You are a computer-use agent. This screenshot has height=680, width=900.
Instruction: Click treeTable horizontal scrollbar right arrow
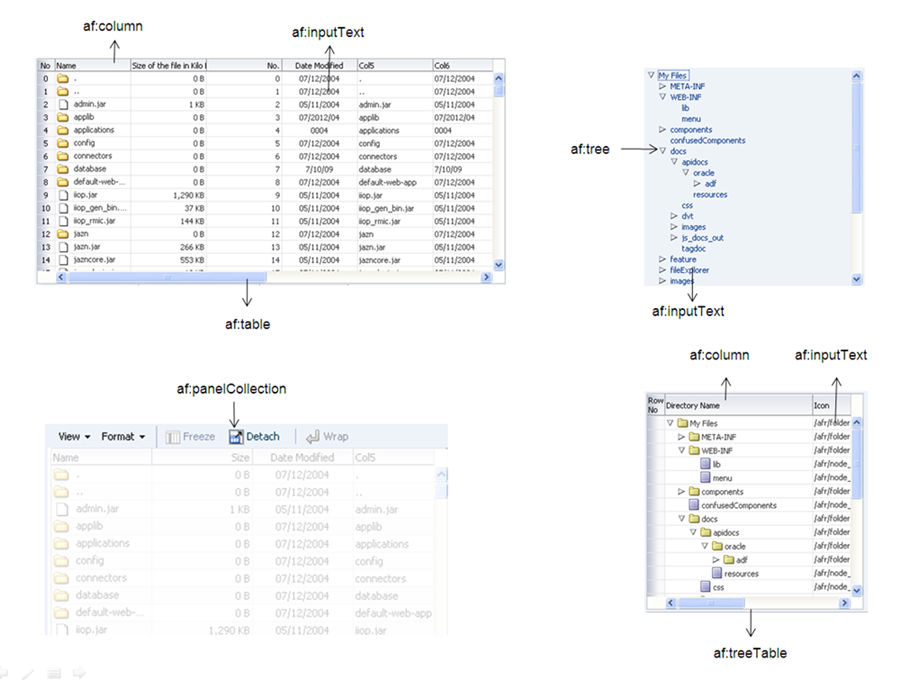(x=844, y=603)
